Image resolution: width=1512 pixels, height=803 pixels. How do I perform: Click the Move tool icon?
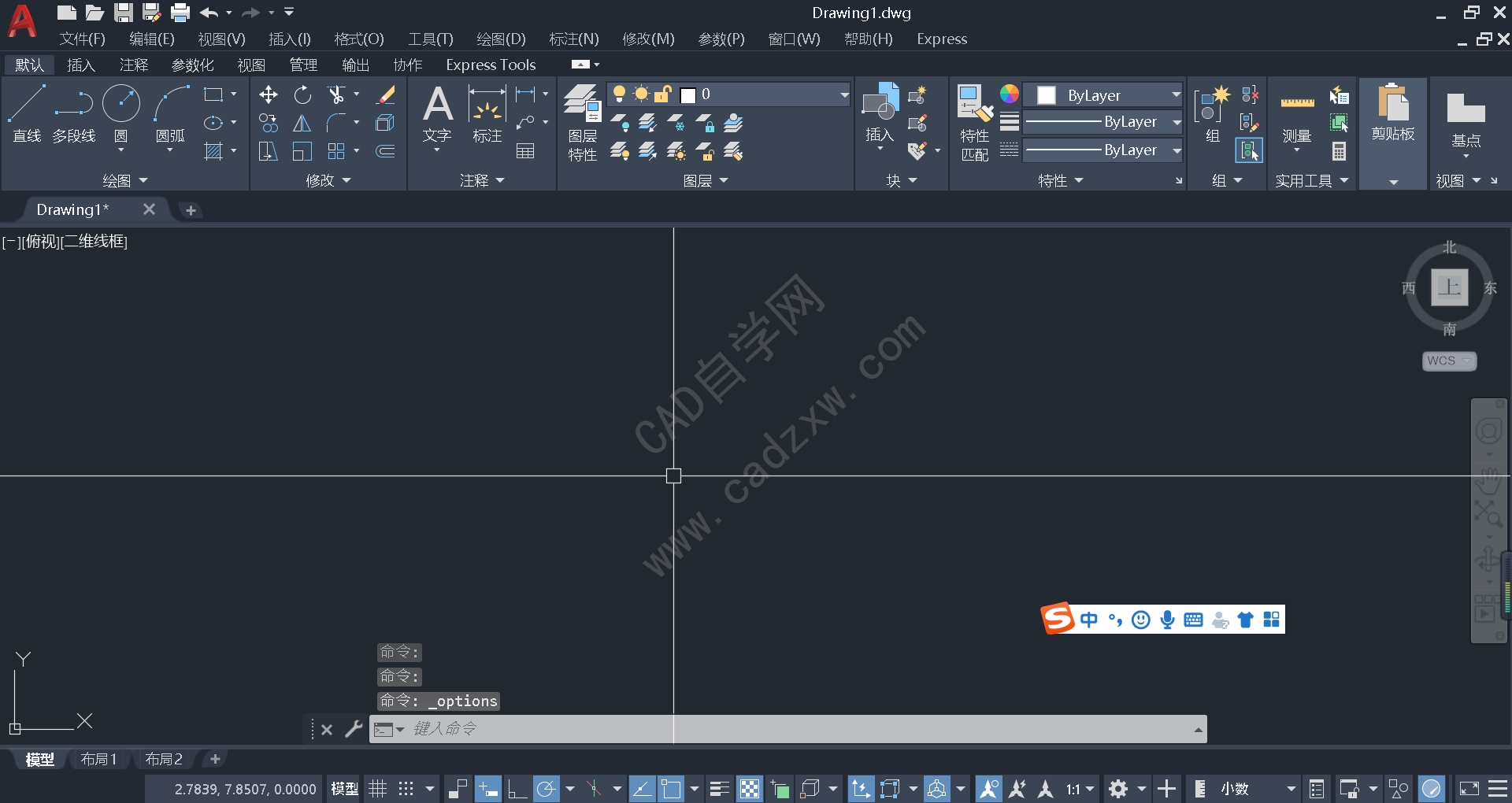click(x=268, y=95)
